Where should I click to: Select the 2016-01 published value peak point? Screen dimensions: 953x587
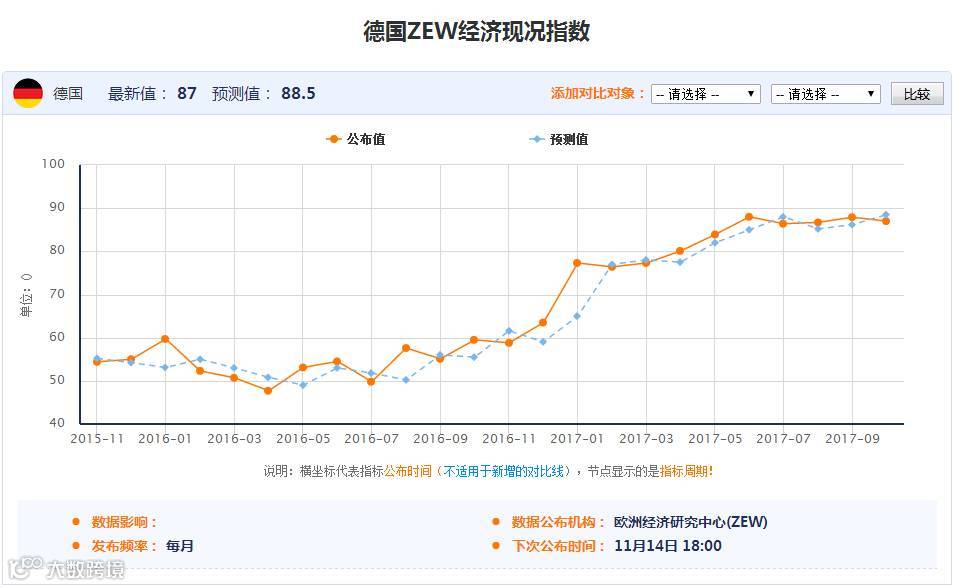[x=165, y=339]
